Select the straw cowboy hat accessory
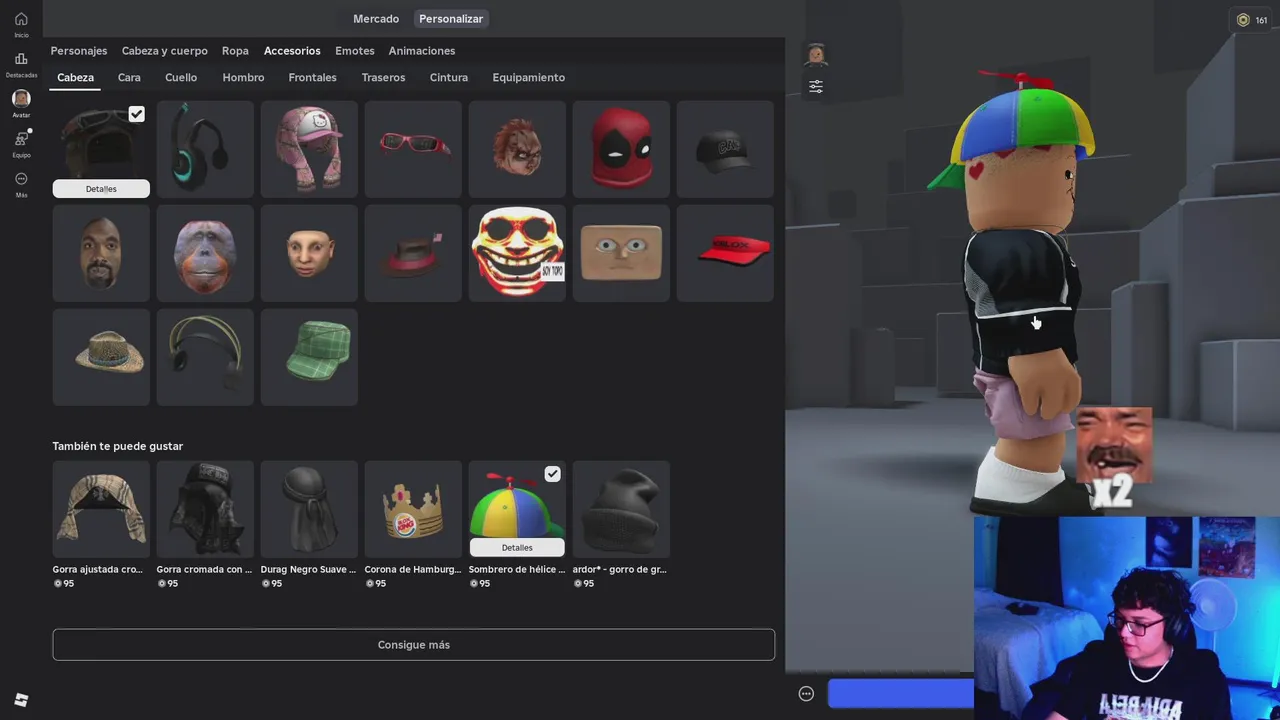 pyautogui.click(x=101, y=357)
